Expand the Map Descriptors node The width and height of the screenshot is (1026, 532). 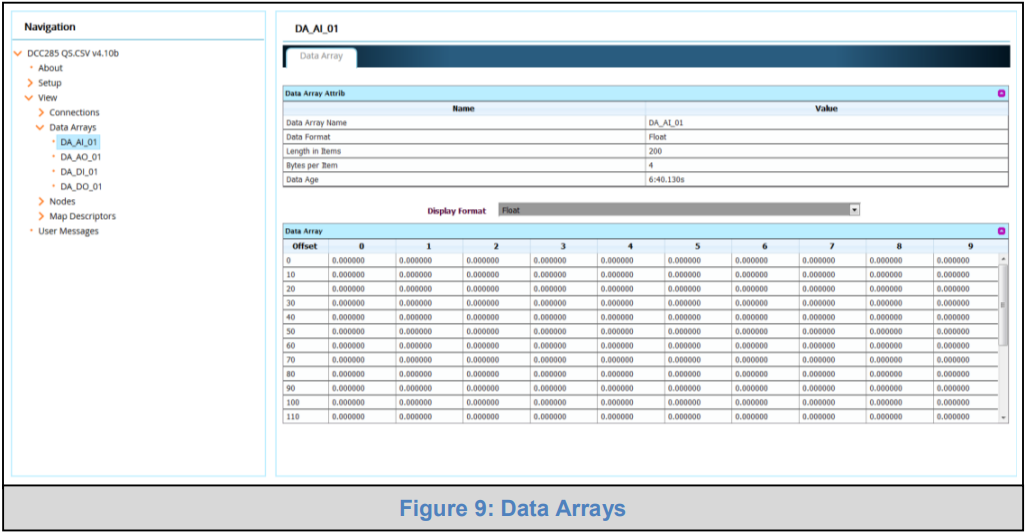click(41, 216)
